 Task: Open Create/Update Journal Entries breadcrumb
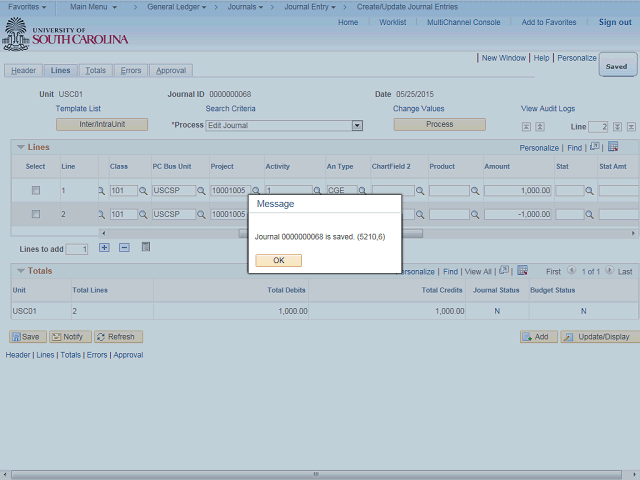407,7
